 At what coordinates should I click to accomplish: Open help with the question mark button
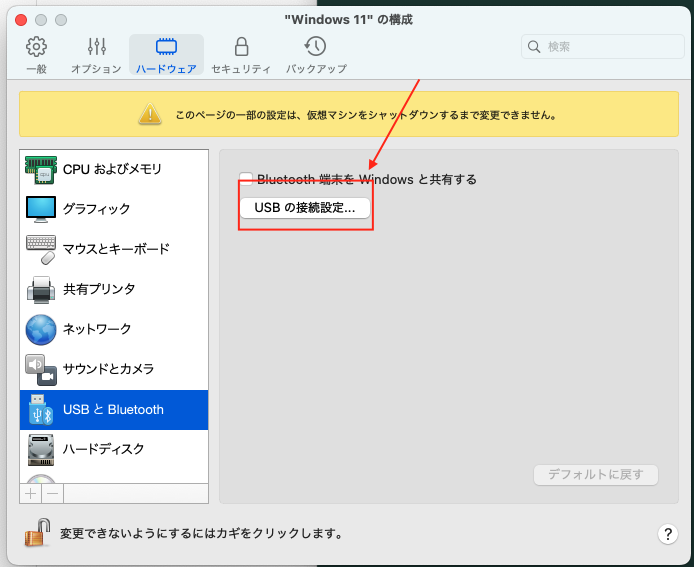click(667, 533)
